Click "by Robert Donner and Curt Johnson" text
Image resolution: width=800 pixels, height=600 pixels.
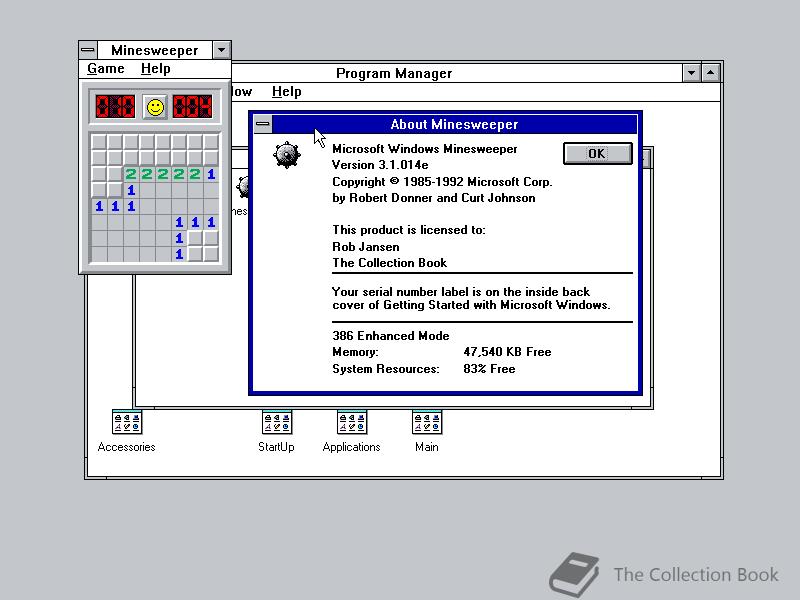[x=434, y=198]
